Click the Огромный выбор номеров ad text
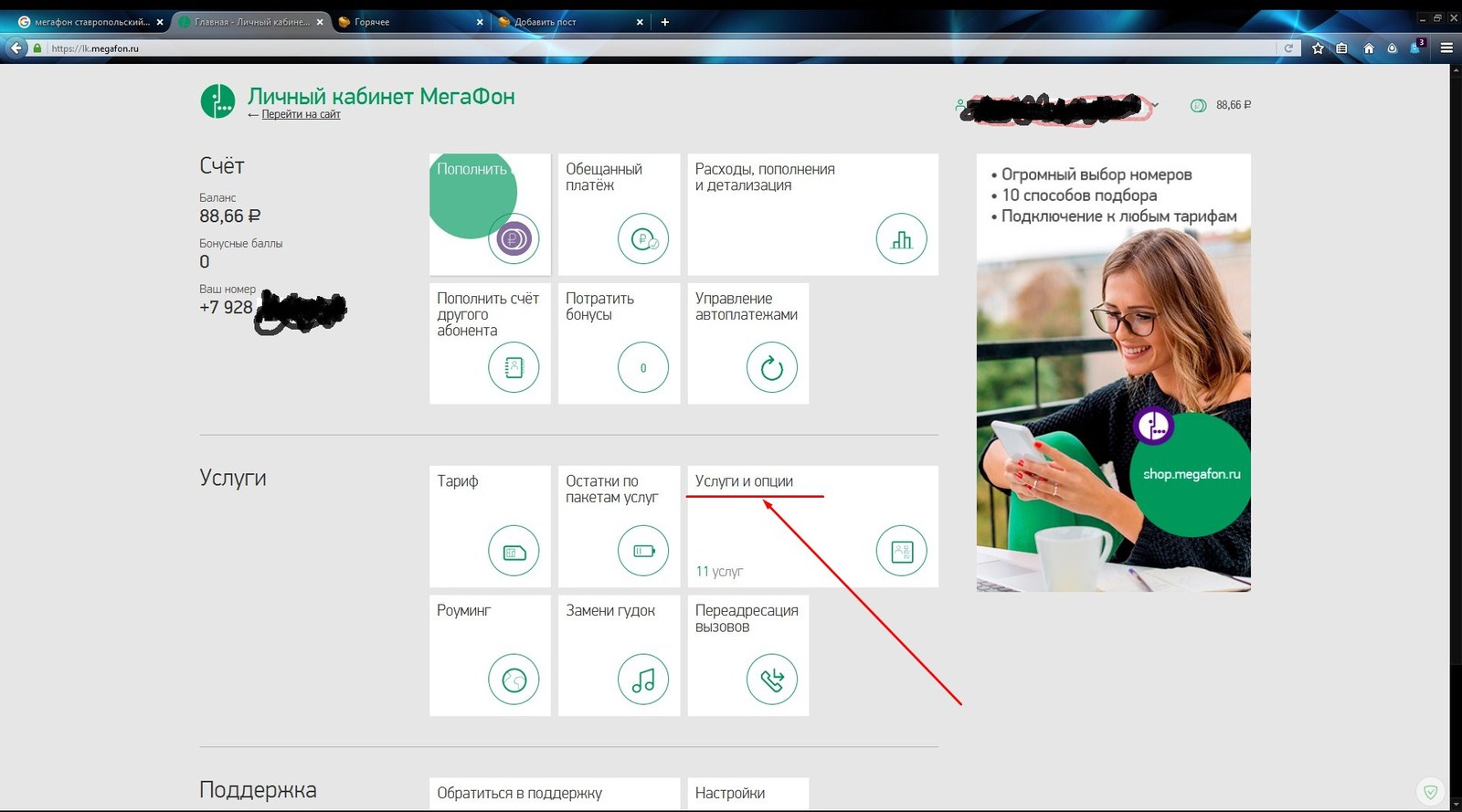The height and width of the screenshot is (812, 1462). [x=1096, y=174]
